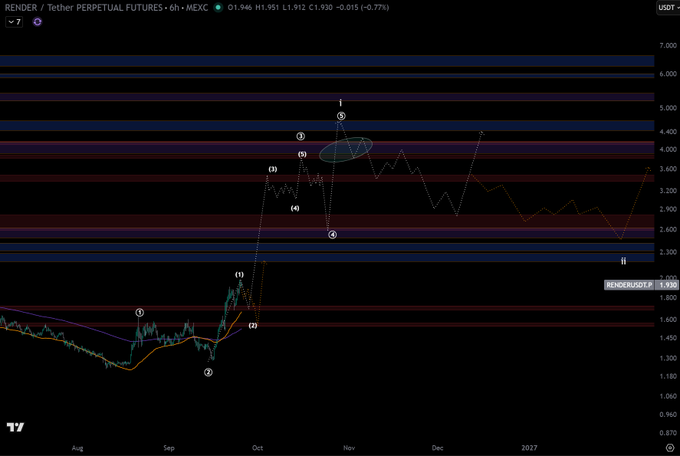This screenshot has width=680, height=456.
Task: Click the green market status dot
Action: pyautogui.click(x=218, y=7)
